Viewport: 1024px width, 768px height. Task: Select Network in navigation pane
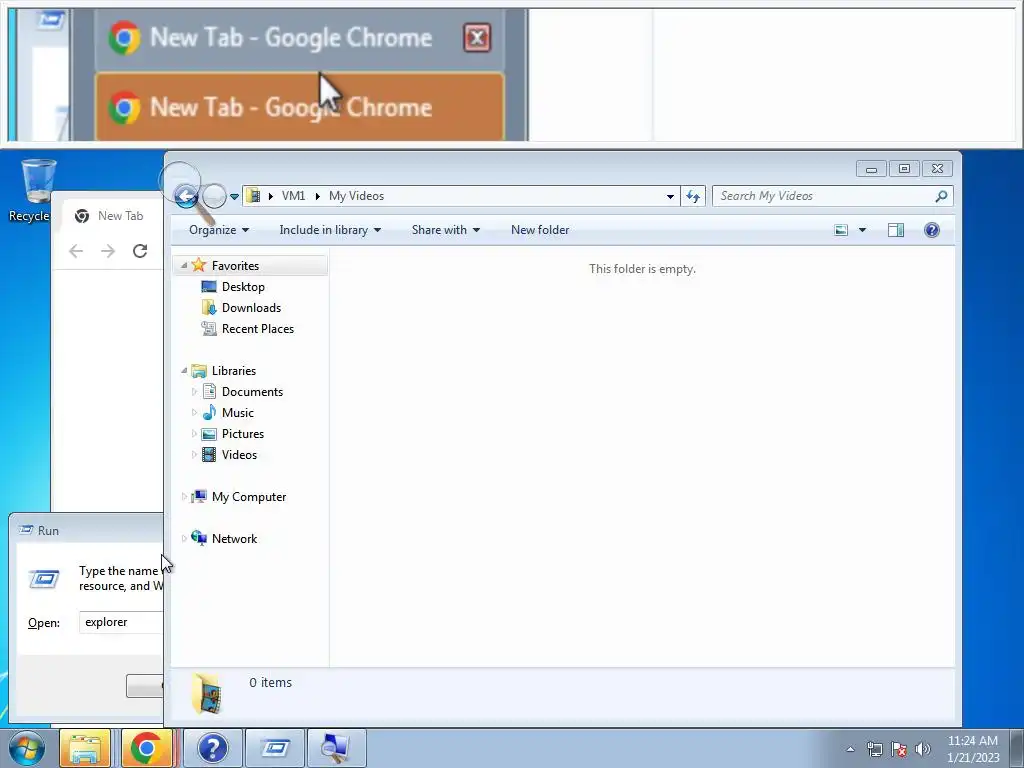point(234,539)
